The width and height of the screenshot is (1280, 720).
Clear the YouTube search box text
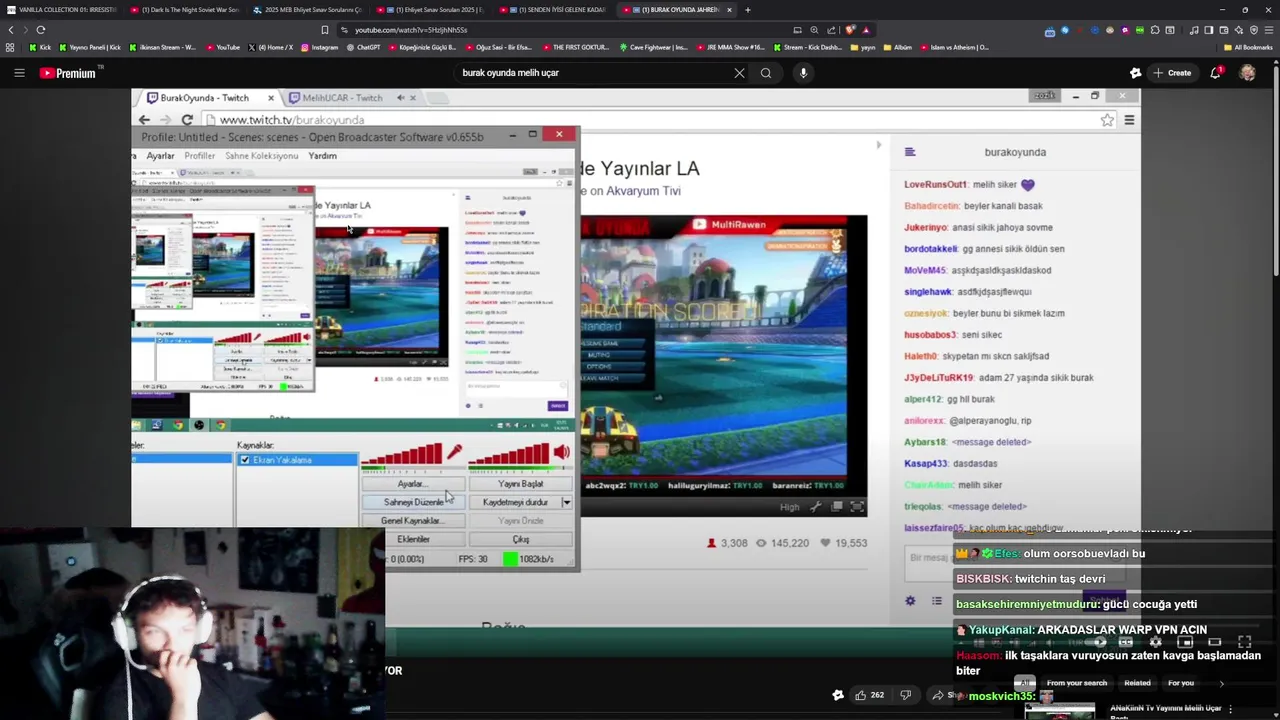[x=739, y=73]
